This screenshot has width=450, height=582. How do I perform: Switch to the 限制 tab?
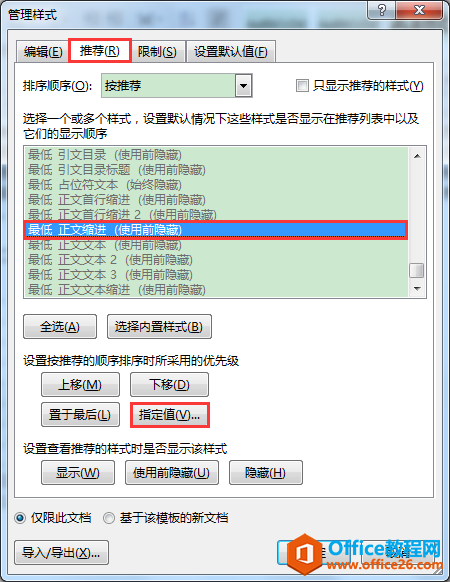(157, 52)
